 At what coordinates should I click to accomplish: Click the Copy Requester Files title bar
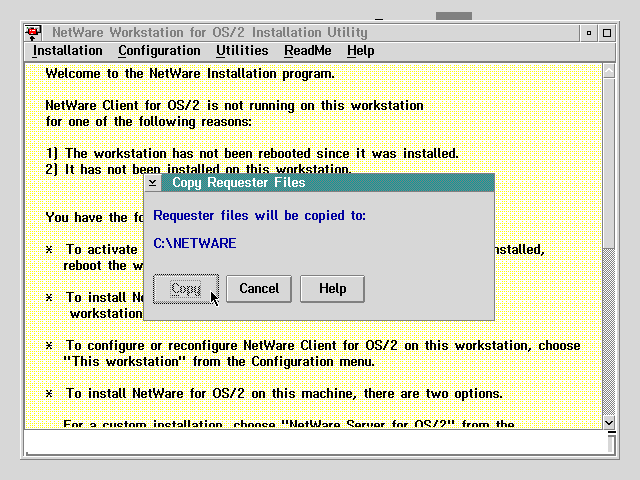[328, 182]
